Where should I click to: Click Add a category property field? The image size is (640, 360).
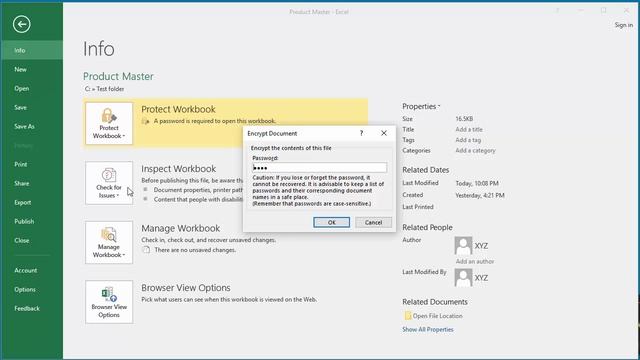pyautogui.click(x=476, y=150)
